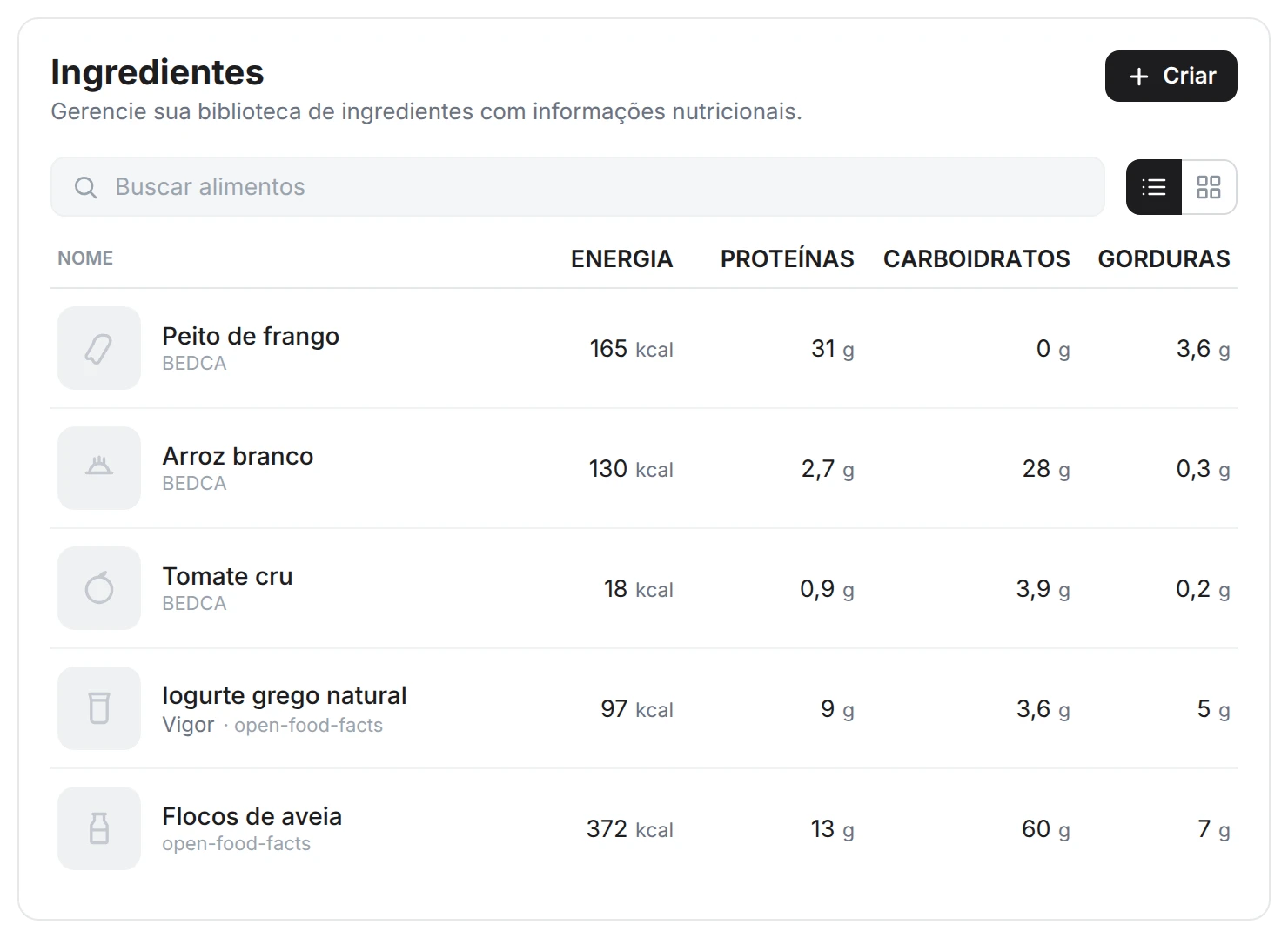Click the Peito de frango meat icon
The image size is (1288, 938).
point(99,348)
